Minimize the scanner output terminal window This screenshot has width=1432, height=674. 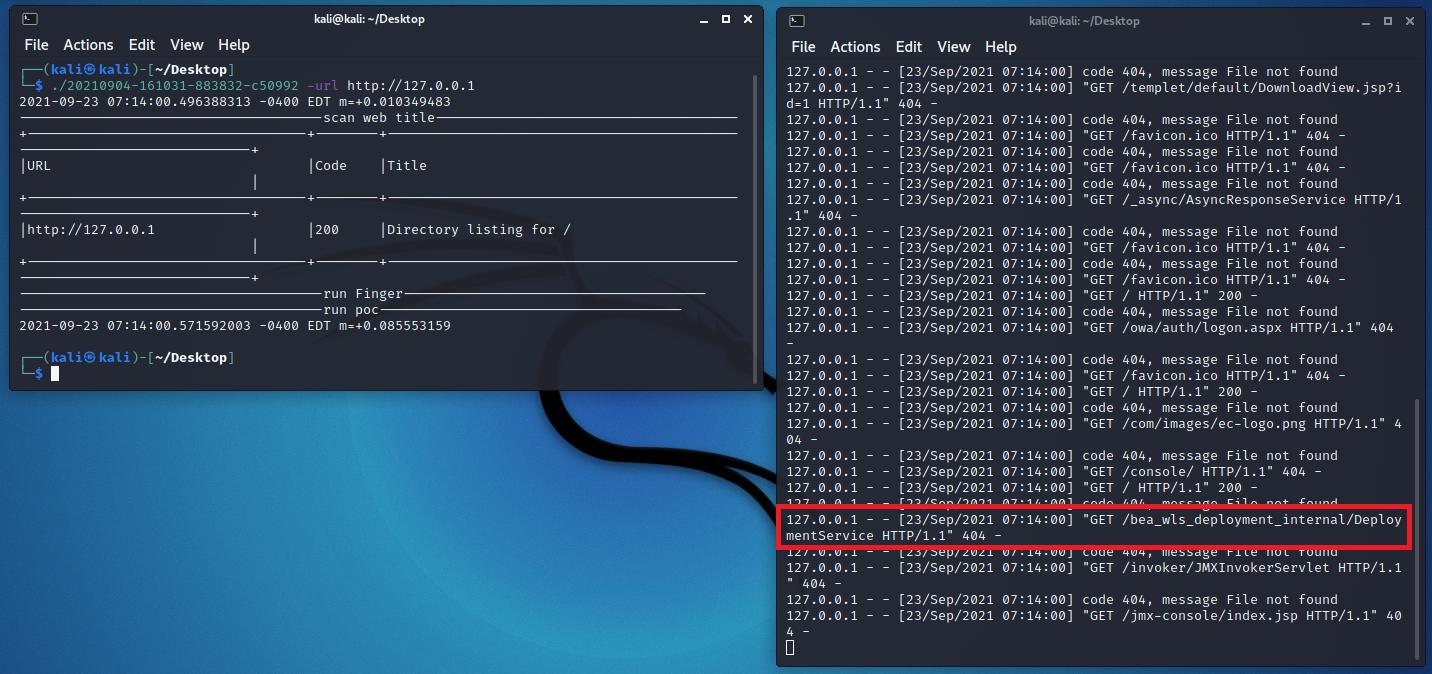point(703,19)
